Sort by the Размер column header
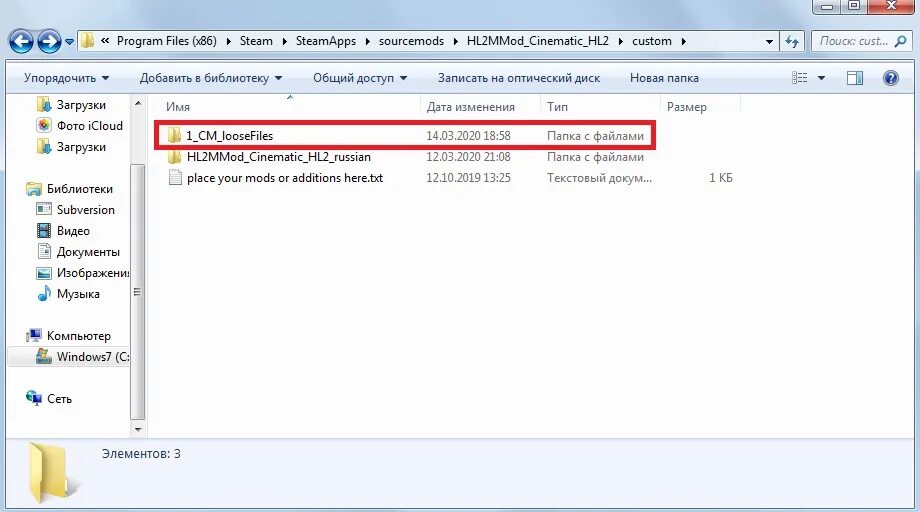Image resolution: width=920 pixels, height=512 pixels. [686, 107]
